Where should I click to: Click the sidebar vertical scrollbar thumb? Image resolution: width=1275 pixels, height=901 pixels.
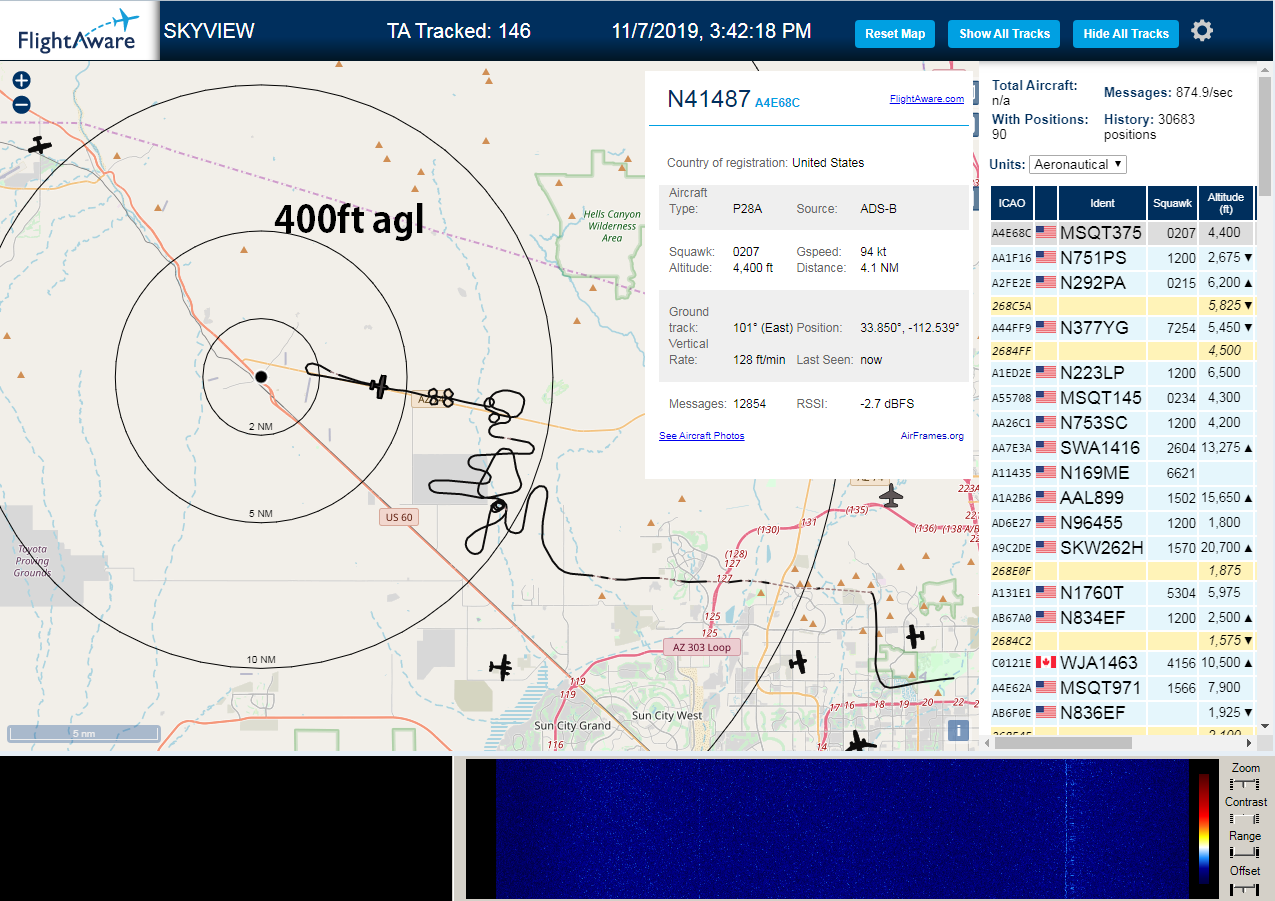(1265, 135)
